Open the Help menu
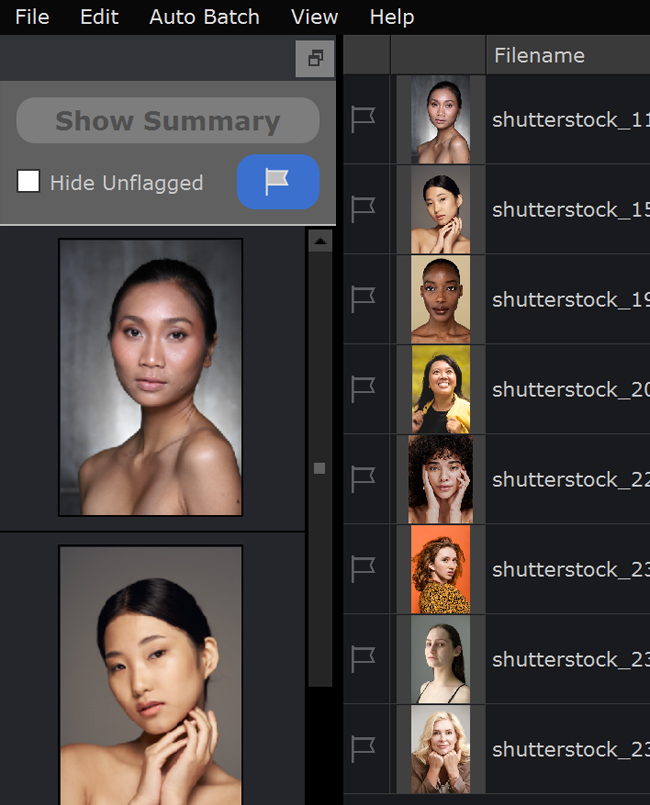 (391, 17)
